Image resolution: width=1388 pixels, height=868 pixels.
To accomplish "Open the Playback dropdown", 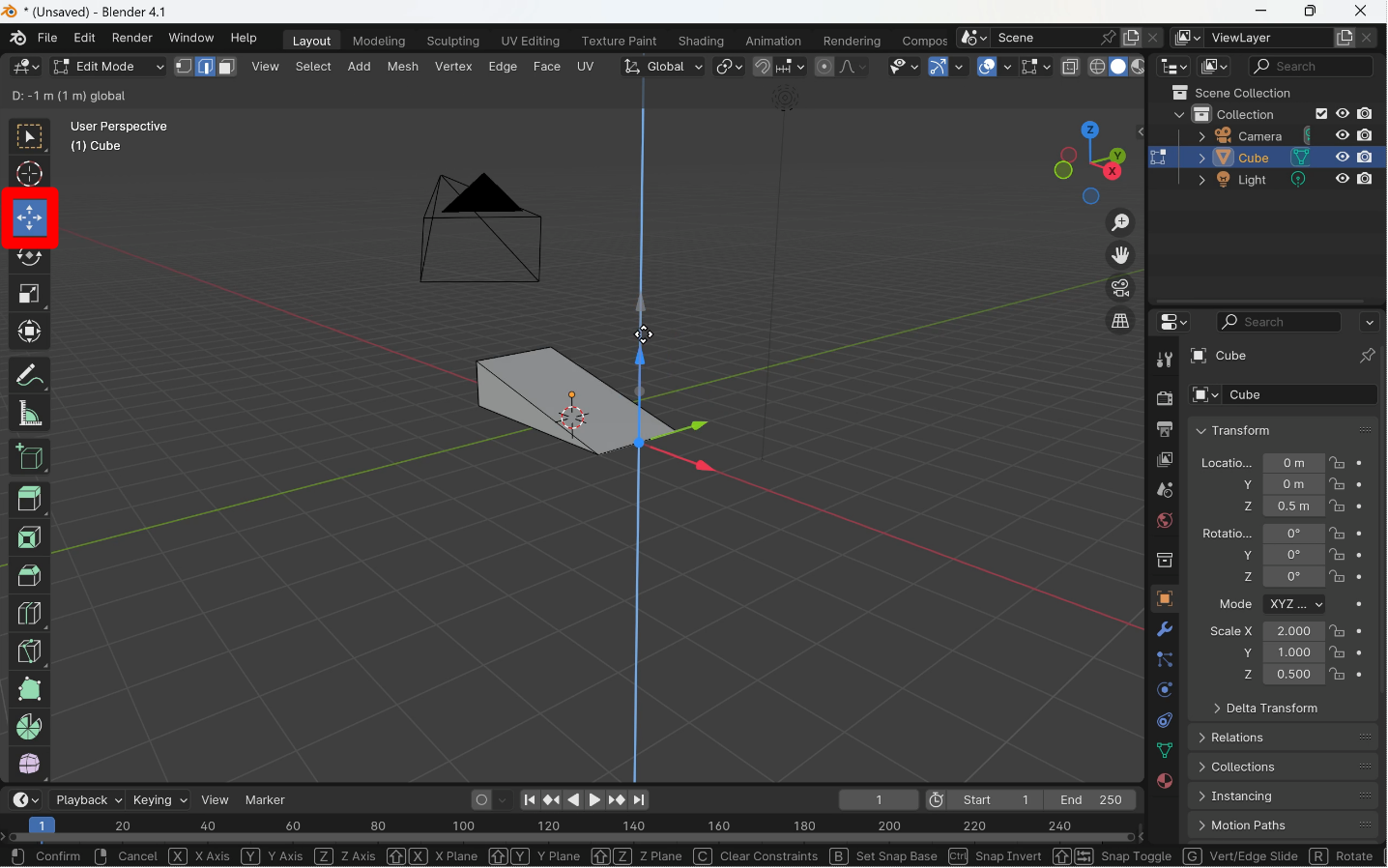I will pos(89,800).
